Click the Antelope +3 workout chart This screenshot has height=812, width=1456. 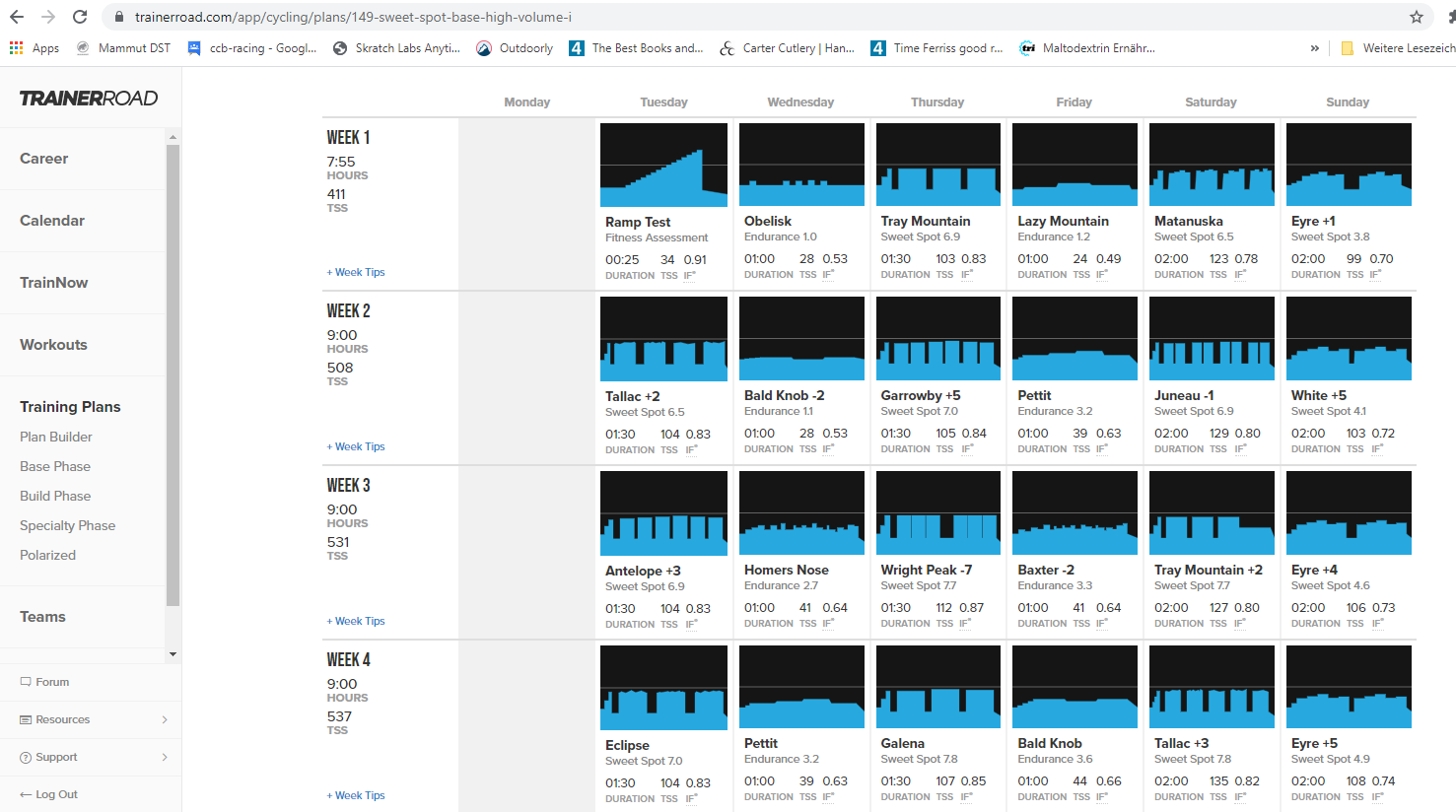pyautogui.click(x=663, y=513)
